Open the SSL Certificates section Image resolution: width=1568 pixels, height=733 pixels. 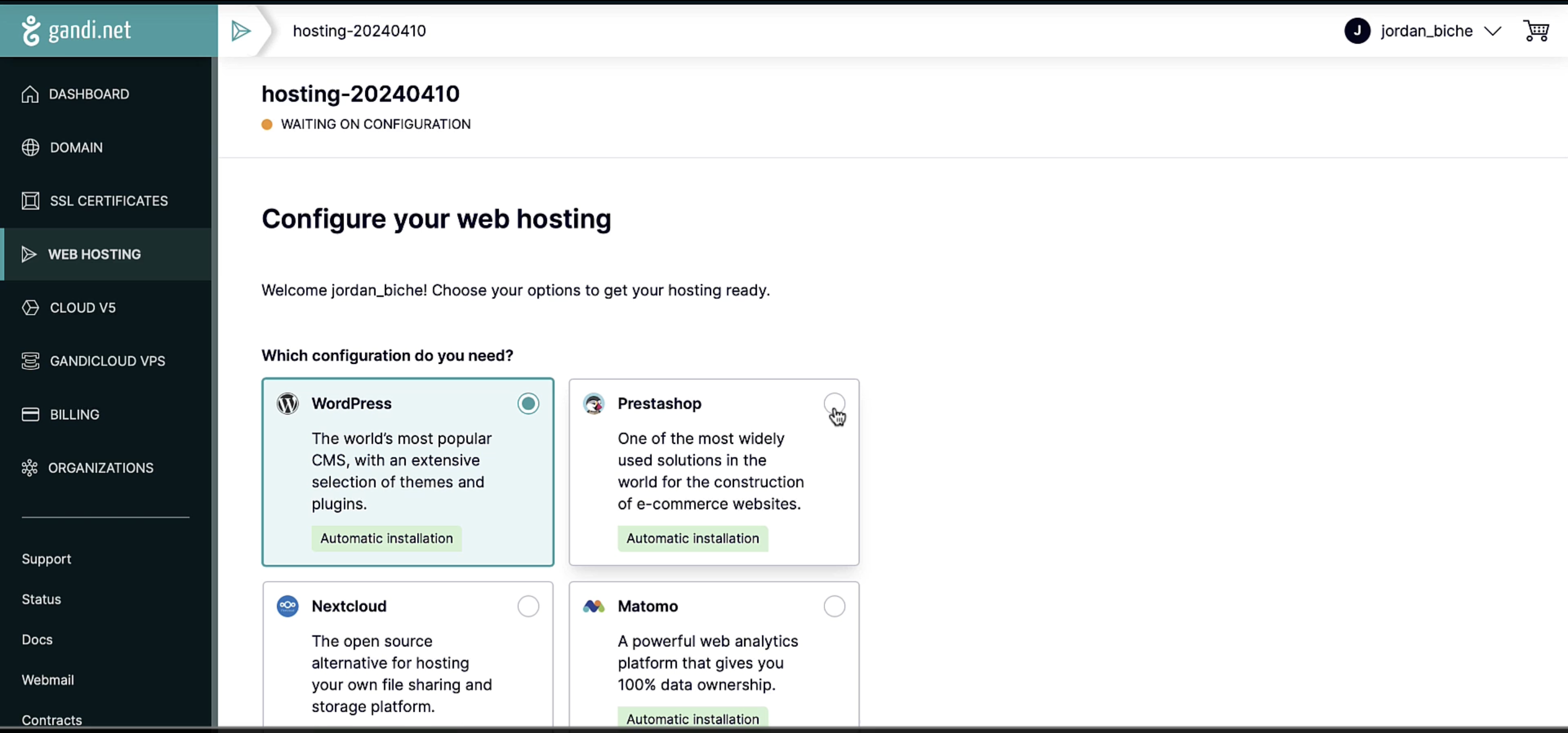pos(106,201)
